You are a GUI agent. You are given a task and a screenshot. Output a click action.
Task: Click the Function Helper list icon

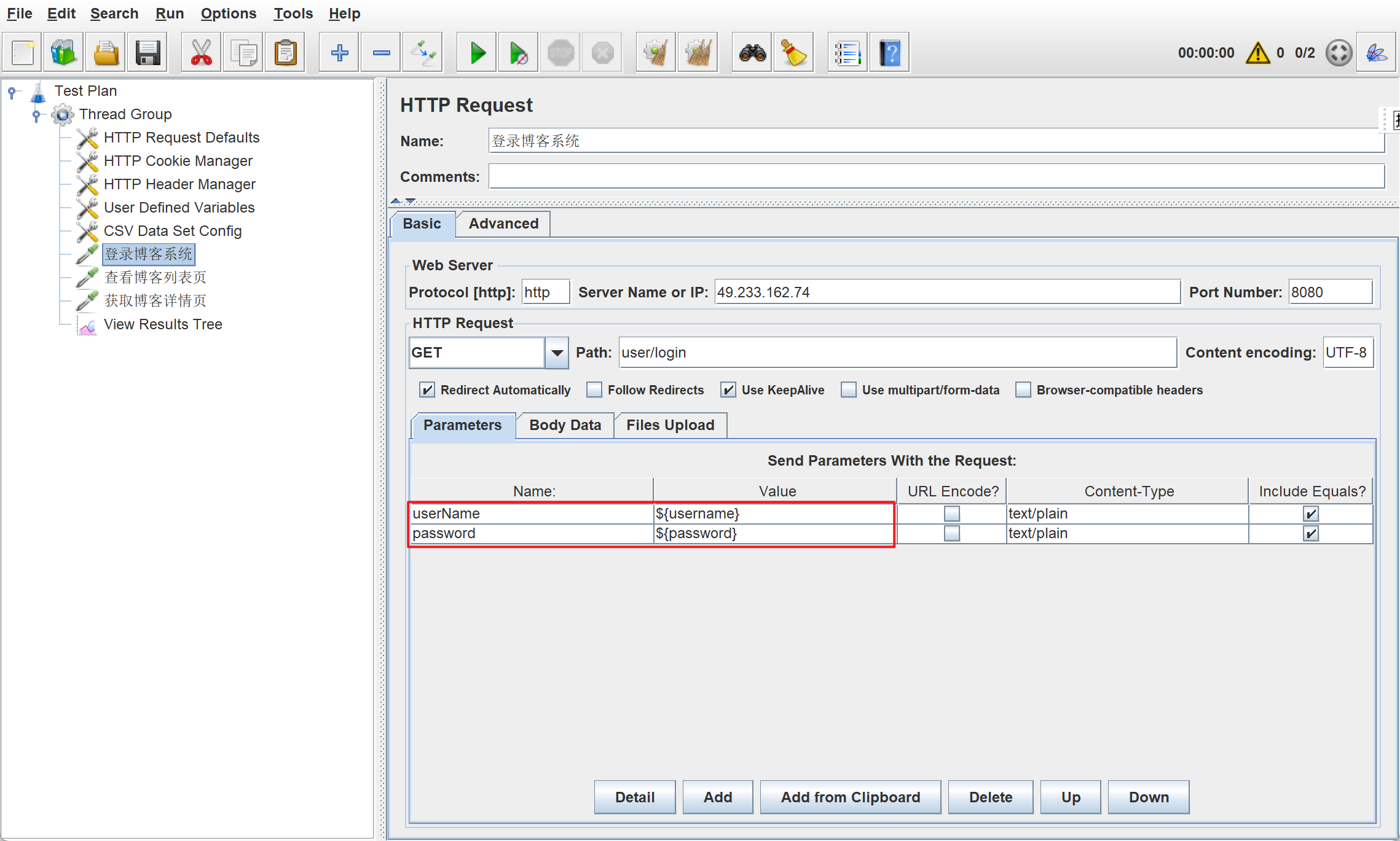[847, 53]
